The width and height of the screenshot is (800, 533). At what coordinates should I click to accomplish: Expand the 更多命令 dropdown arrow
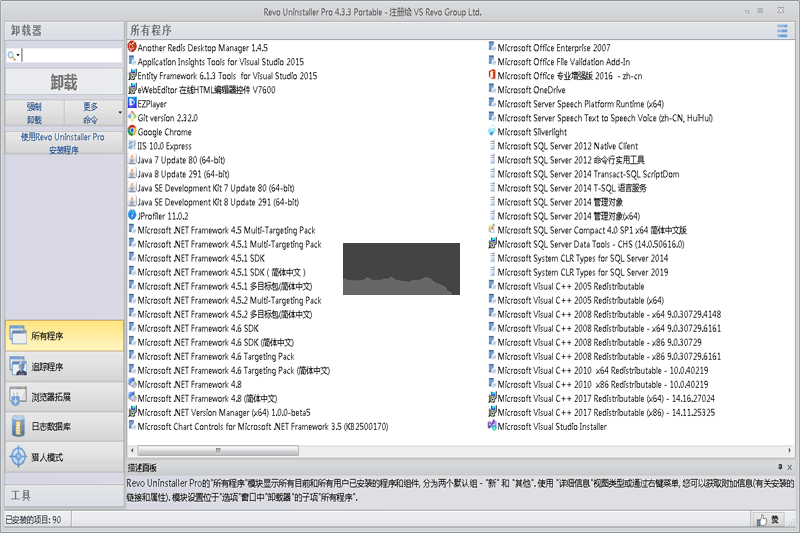(120, 113)
